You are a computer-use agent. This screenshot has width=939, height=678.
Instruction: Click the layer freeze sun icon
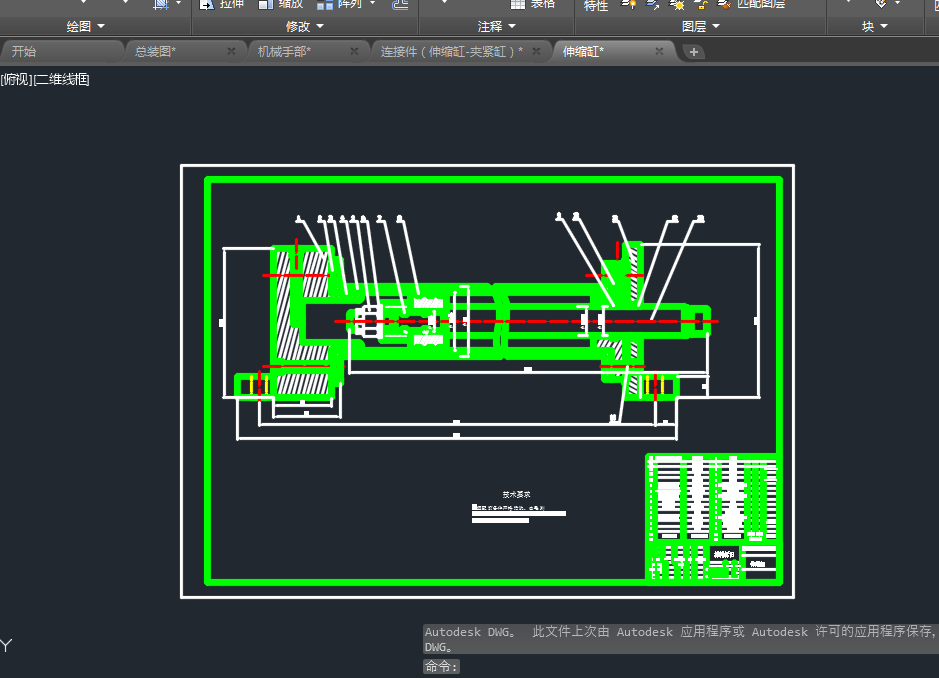coord(677,5)
